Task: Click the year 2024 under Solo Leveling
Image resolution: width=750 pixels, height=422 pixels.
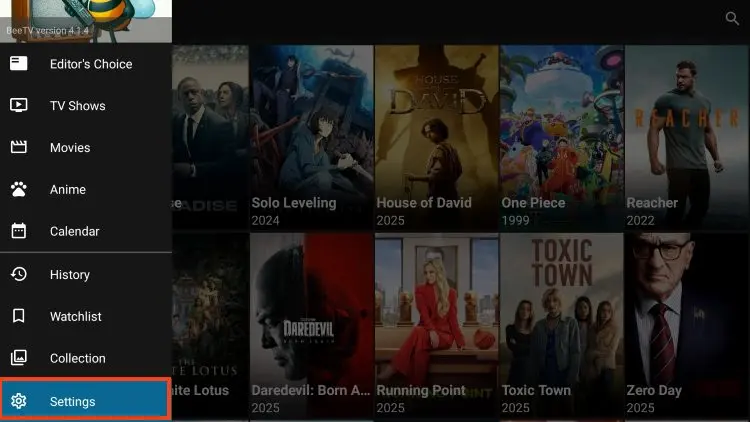Action: (x=265, y=221)
